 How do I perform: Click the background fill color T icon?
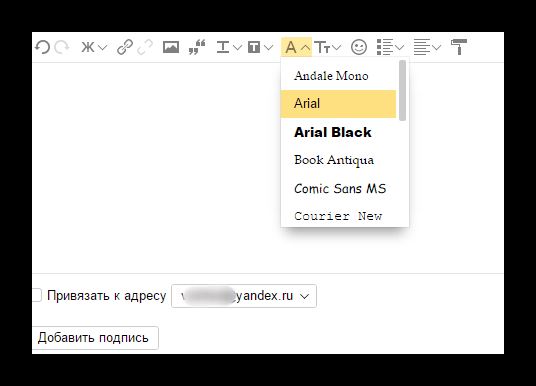[x=254, y=47]
